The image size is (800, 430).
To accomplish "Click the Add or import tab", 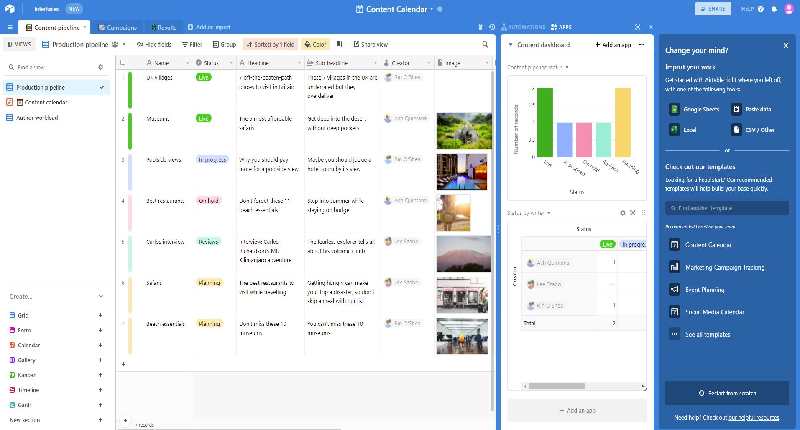I will (x=209, y=27).
